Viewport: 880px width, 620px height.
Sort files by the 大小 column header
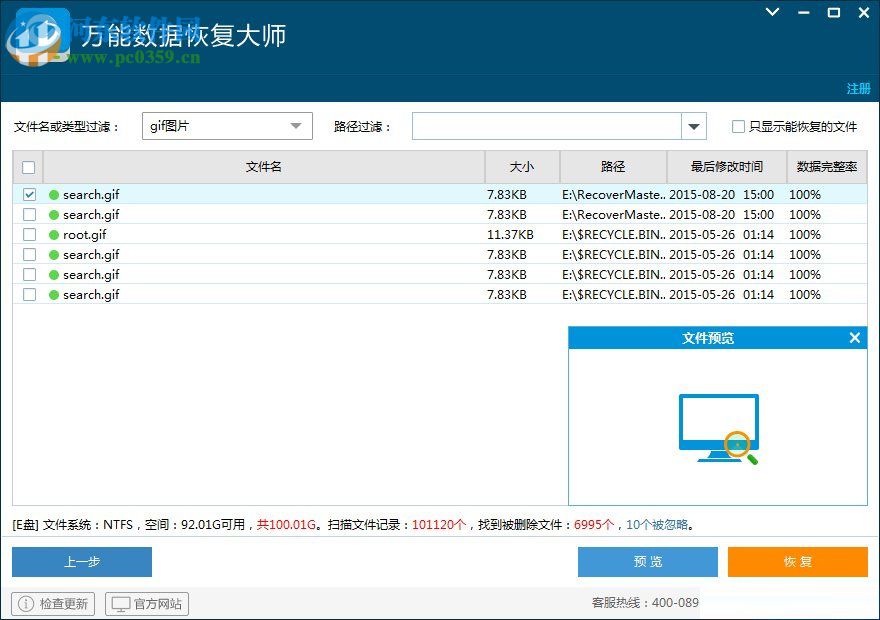click(521, 166)
